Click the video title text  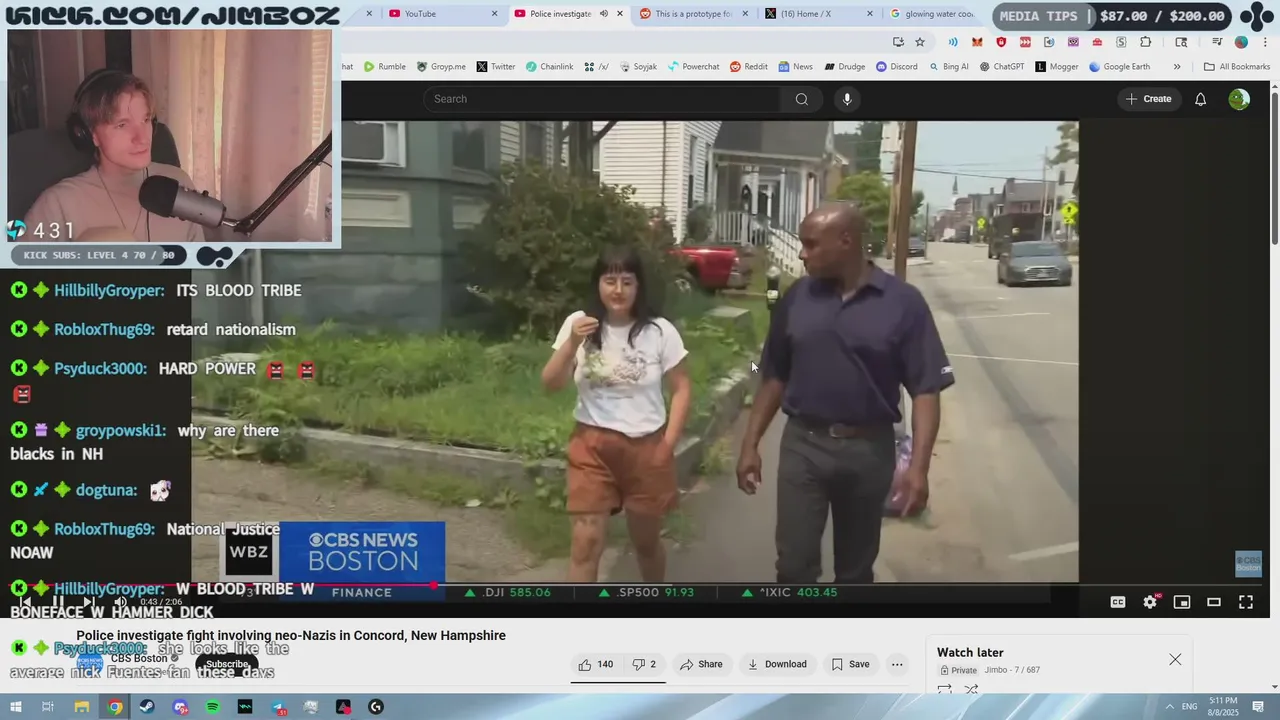click(291, 635)
